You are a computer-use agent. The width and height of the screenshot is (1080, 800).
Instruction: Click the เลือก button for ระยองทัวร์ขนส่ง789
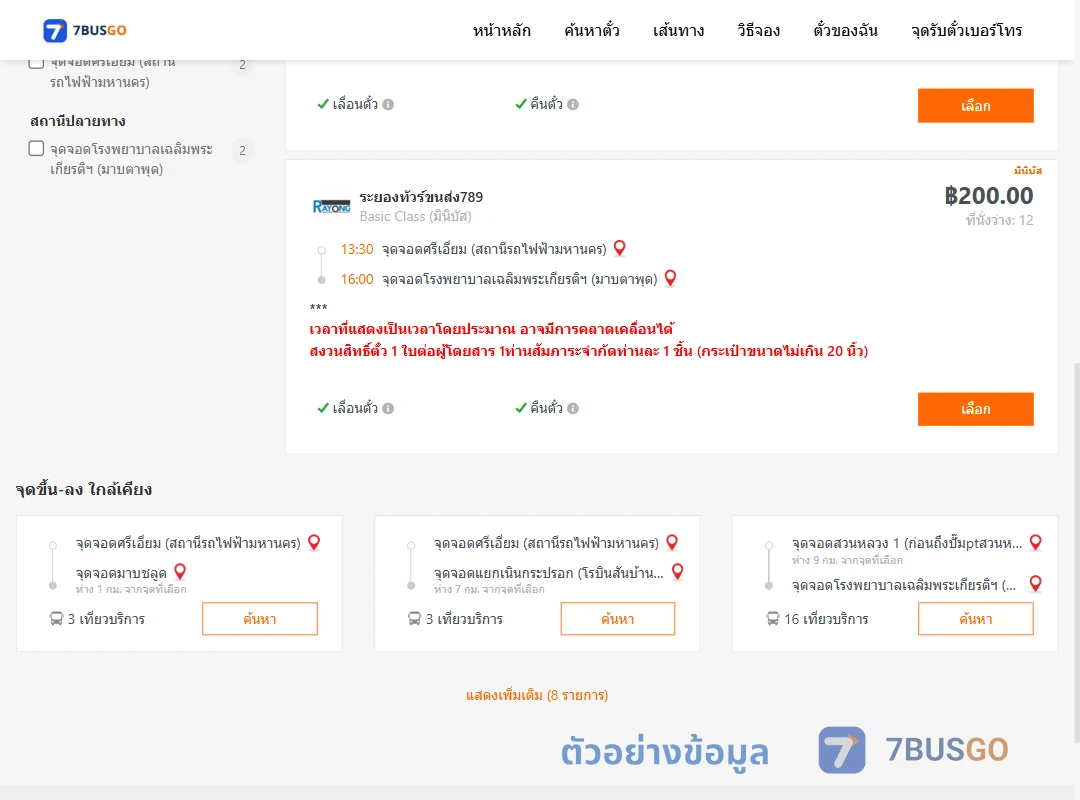coord(975,409)
